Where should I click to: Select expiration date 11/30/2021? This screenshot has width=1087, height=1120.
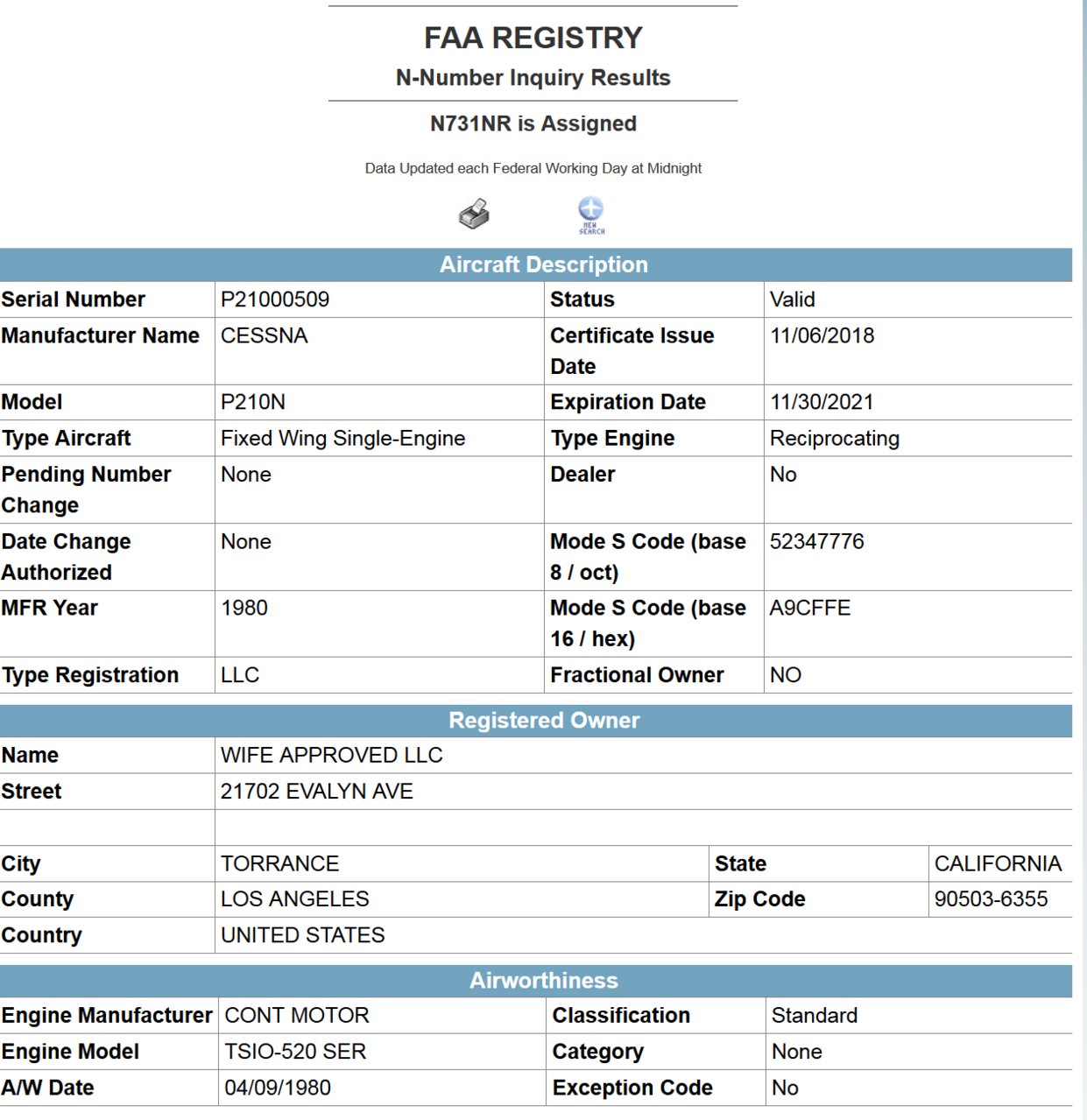(822, 402)
